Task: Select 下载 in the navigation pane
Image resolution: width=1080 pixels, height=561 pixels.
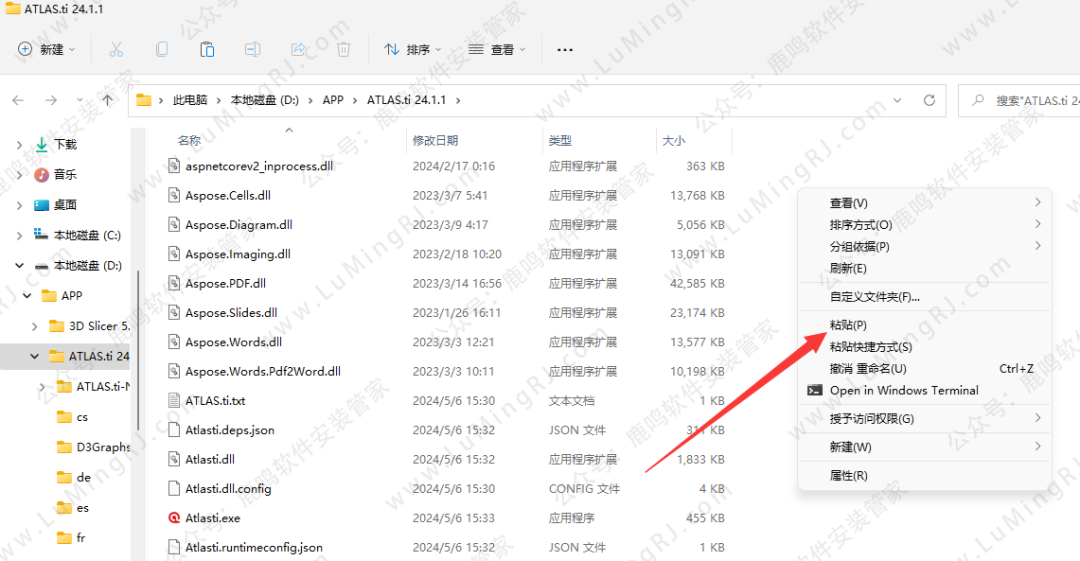Action: (65, 144)
